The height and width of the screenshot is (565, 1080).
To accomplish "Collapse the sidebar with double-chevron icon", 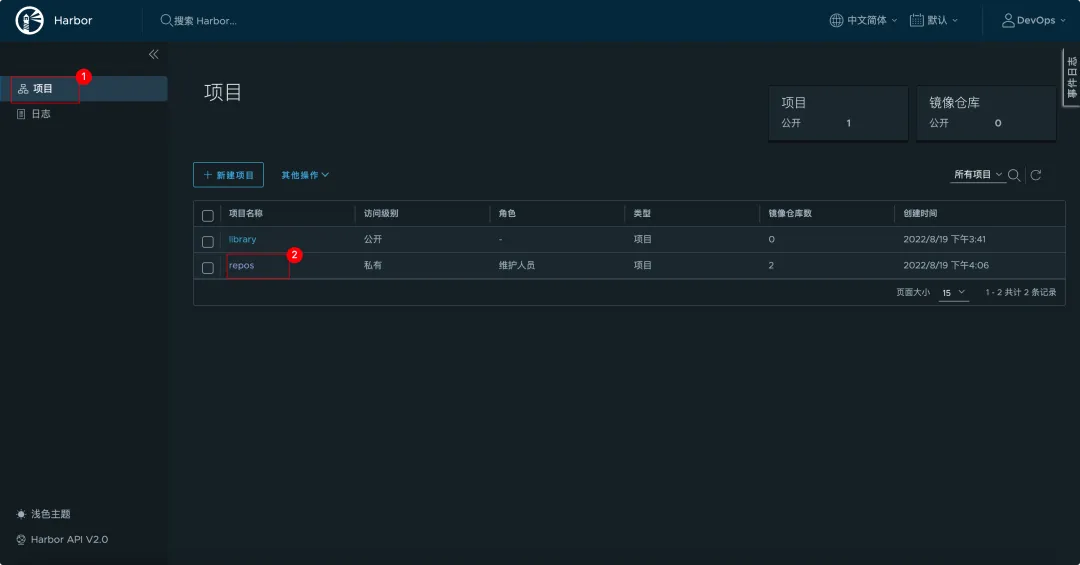I will point(154,54).
